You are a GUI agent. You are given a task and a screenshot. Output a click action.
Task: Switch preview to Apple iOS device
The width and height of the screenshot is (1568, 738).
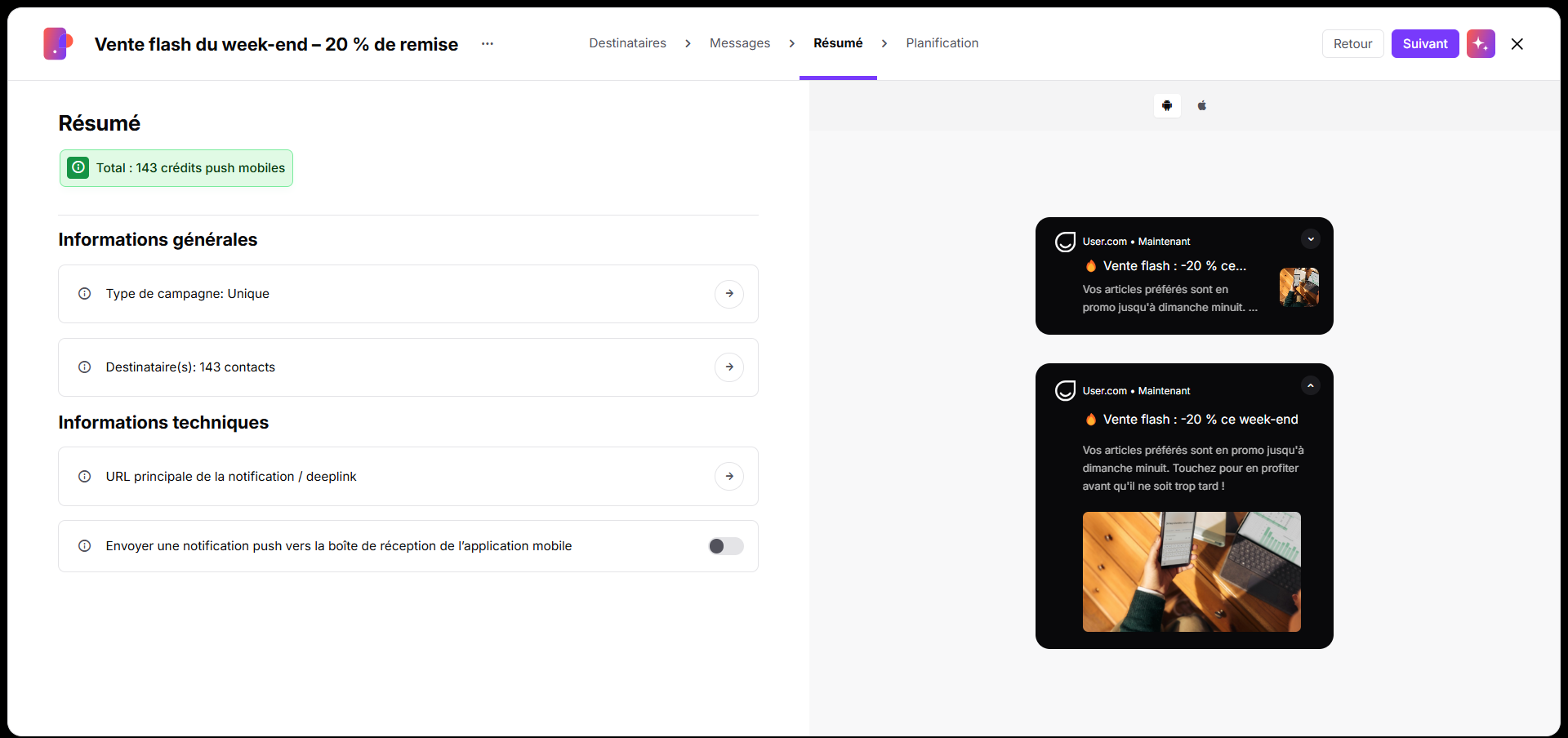point(1202,105)
